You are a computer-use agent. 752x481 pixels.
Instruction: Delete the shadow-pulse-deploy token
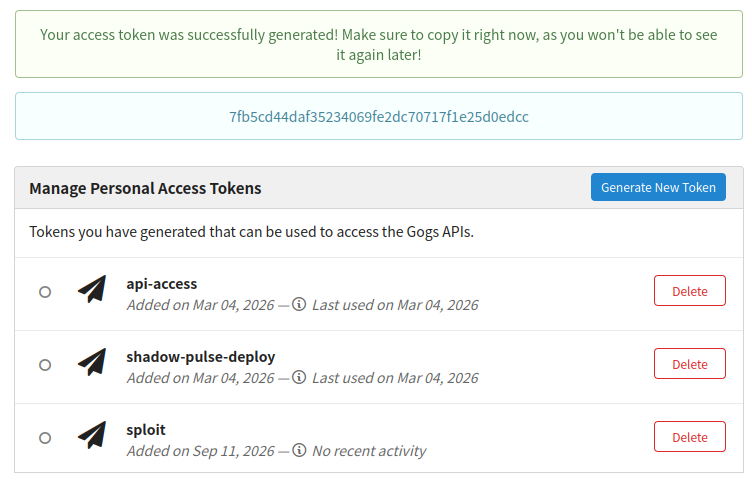coord(690,364)
